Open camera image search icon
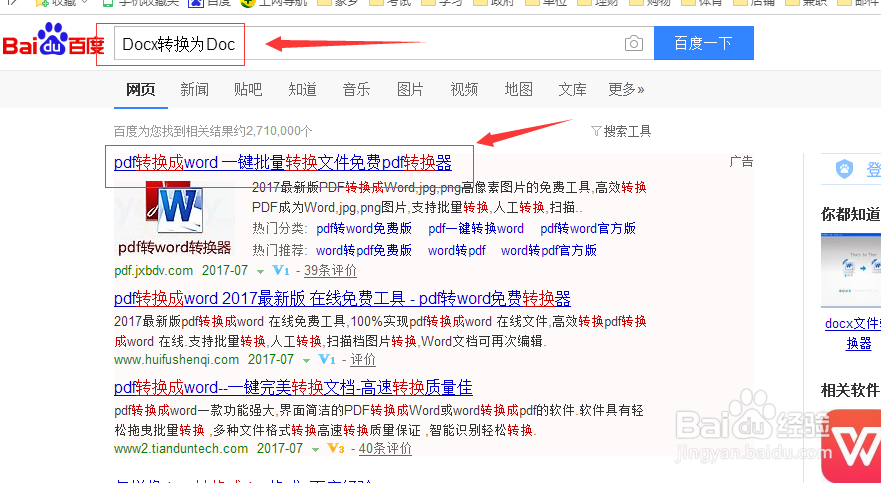The width and height of the screenshot is (881, 483). coord(633,43)
